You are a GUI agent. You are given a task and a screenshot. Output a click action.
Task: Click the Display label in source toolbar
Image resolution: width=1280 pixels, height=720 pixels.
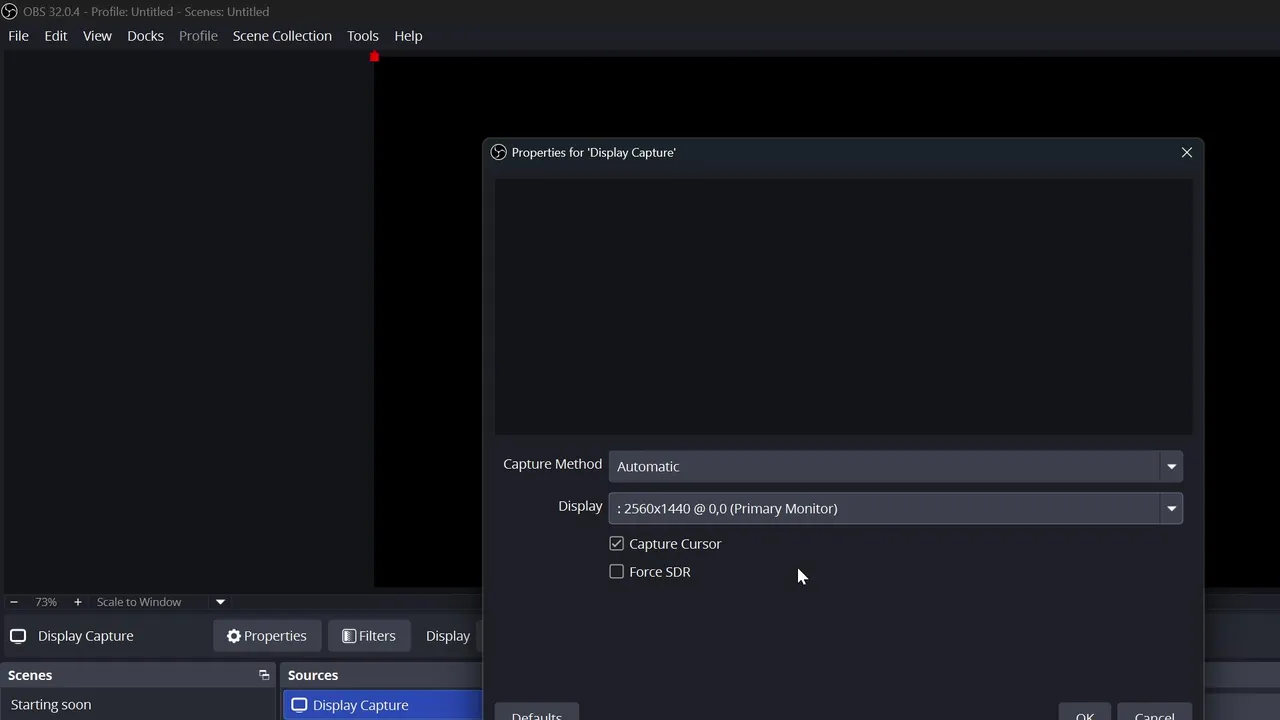448,636
